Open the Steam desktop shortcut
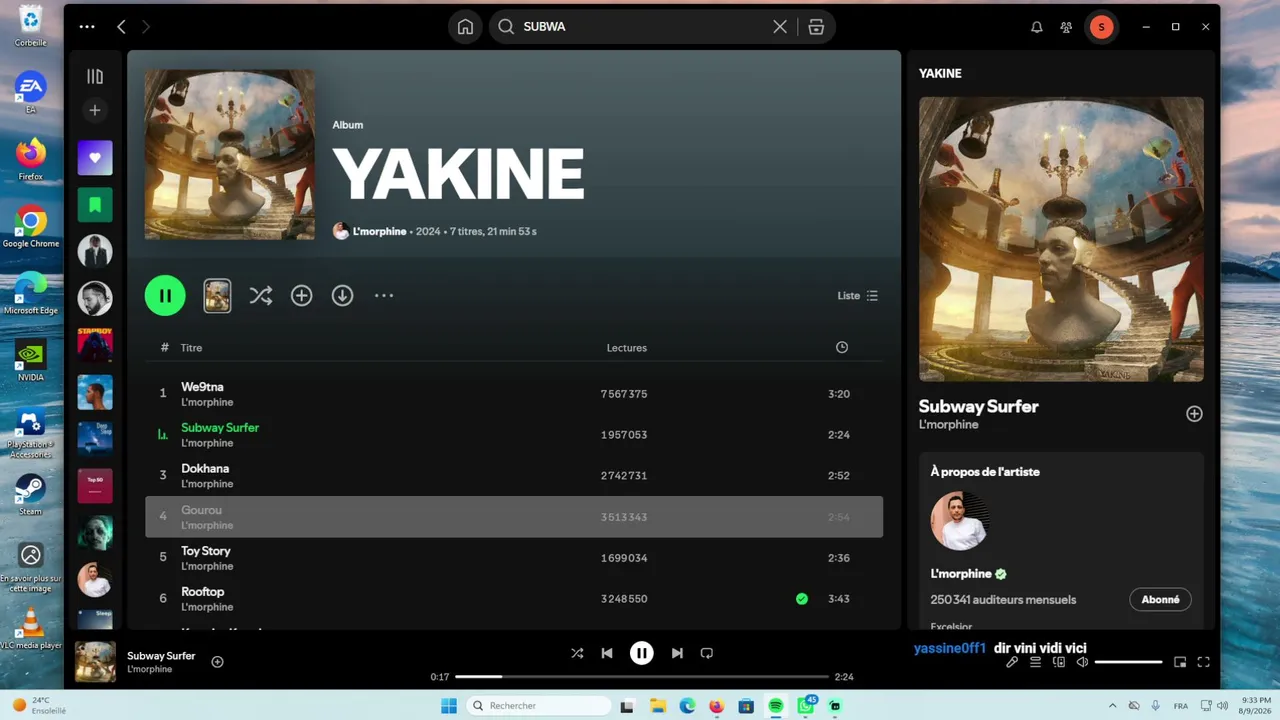Viewport: 1280px width, 720px height. click(x=31, y=494)
